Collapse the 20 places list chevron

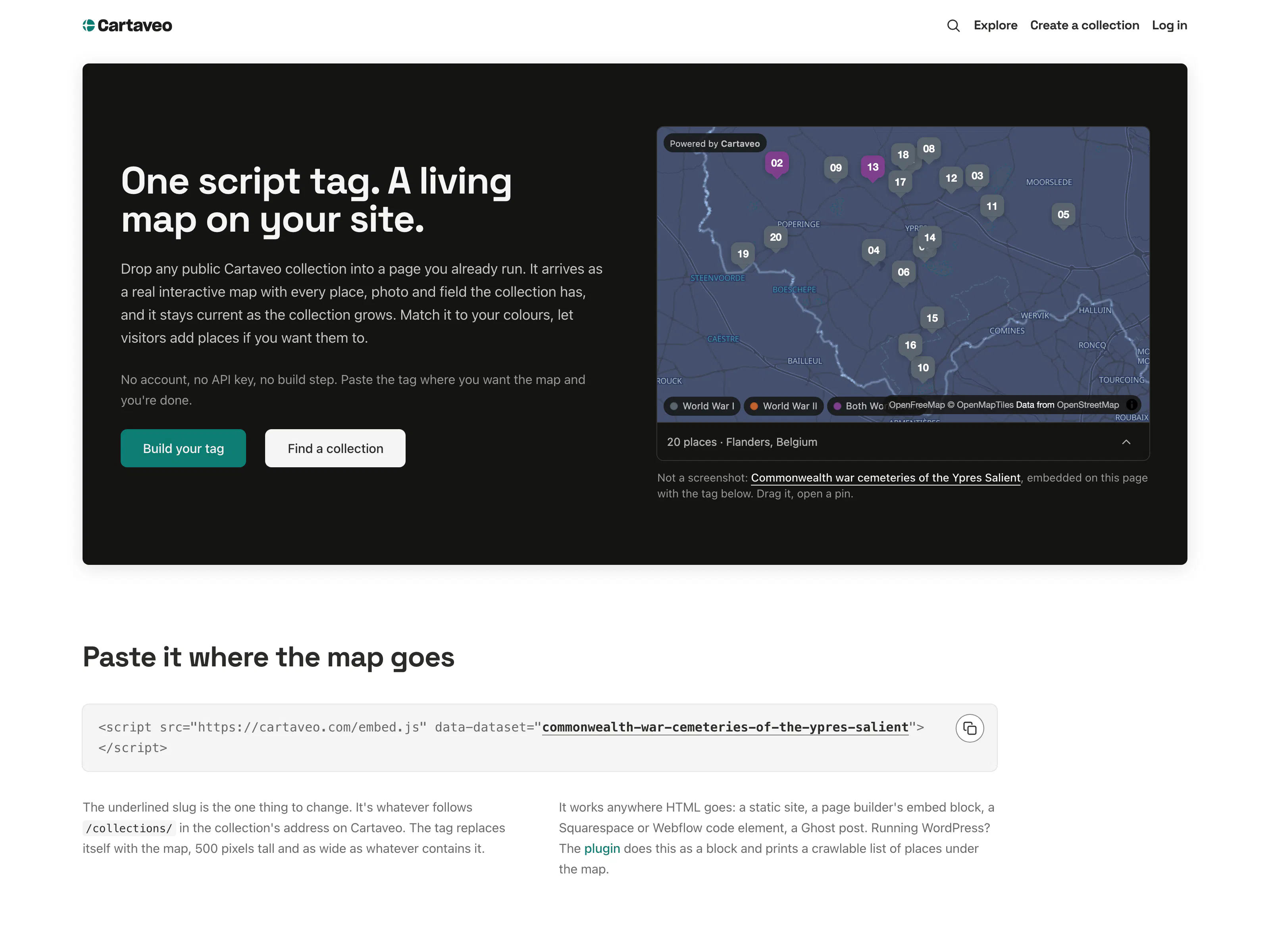pyautogui.click(x=1126, y=442)
